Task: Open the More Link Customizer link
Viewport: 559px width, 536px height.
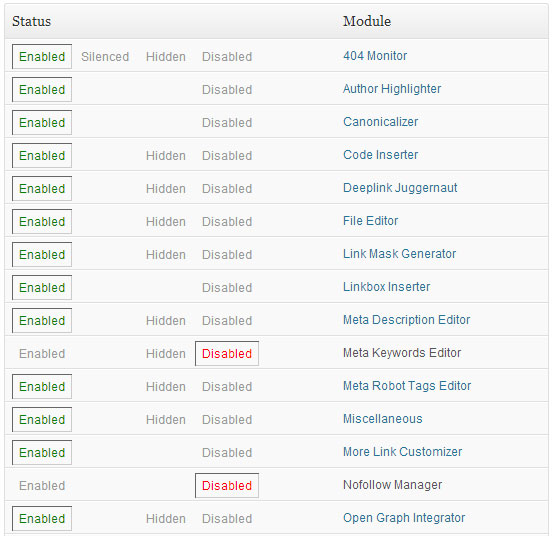Action: click(x=402, y=451)
